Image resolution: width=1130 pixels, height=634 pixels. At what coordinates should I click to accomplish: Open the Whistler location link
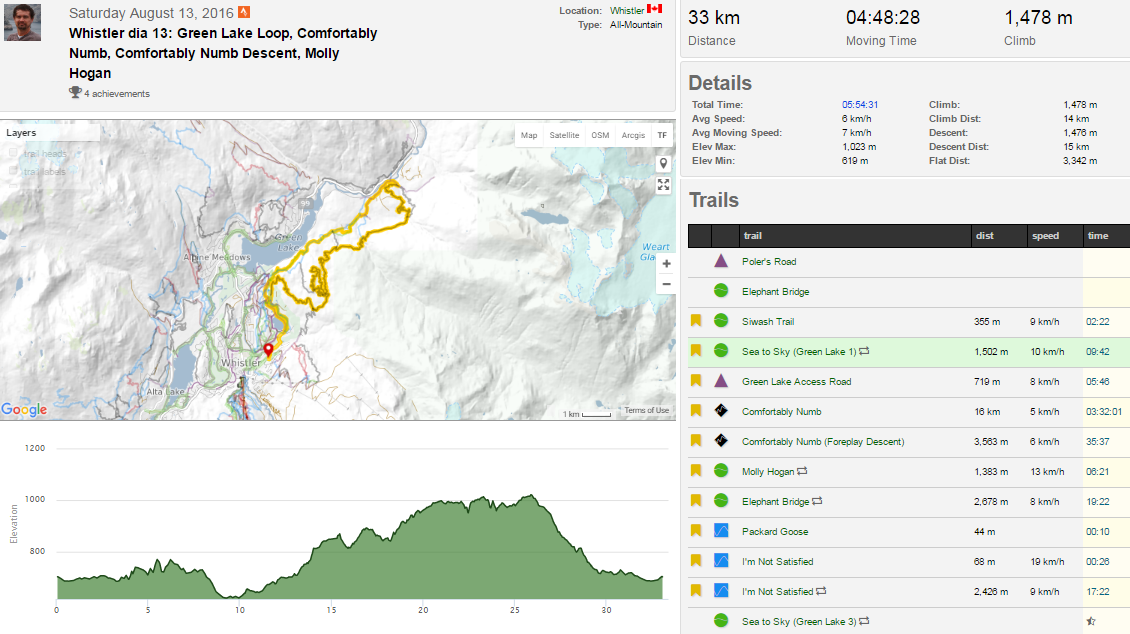click(627, 10)
